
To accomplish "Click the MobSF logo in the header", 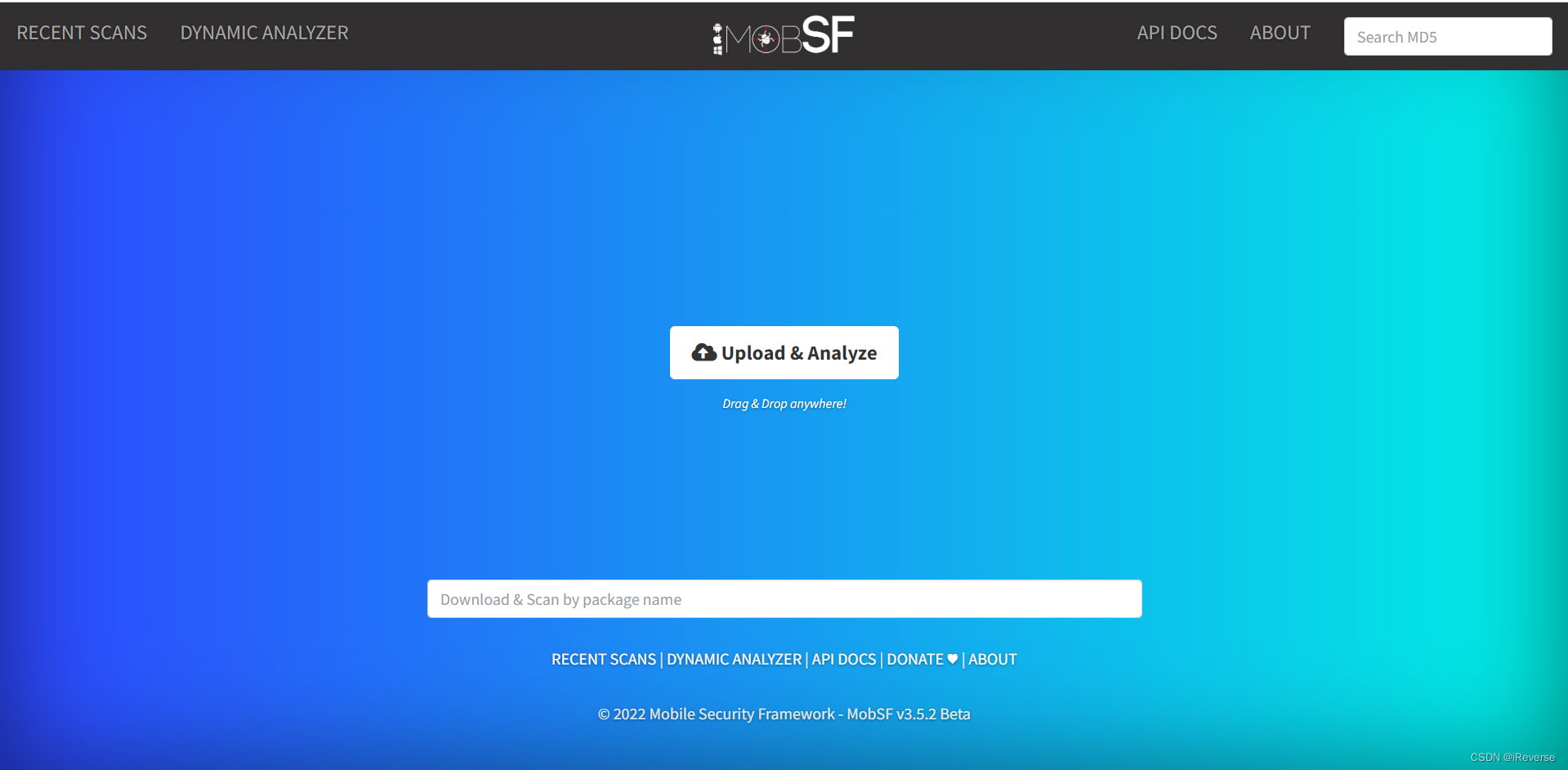I will click(x=783, y=35).
